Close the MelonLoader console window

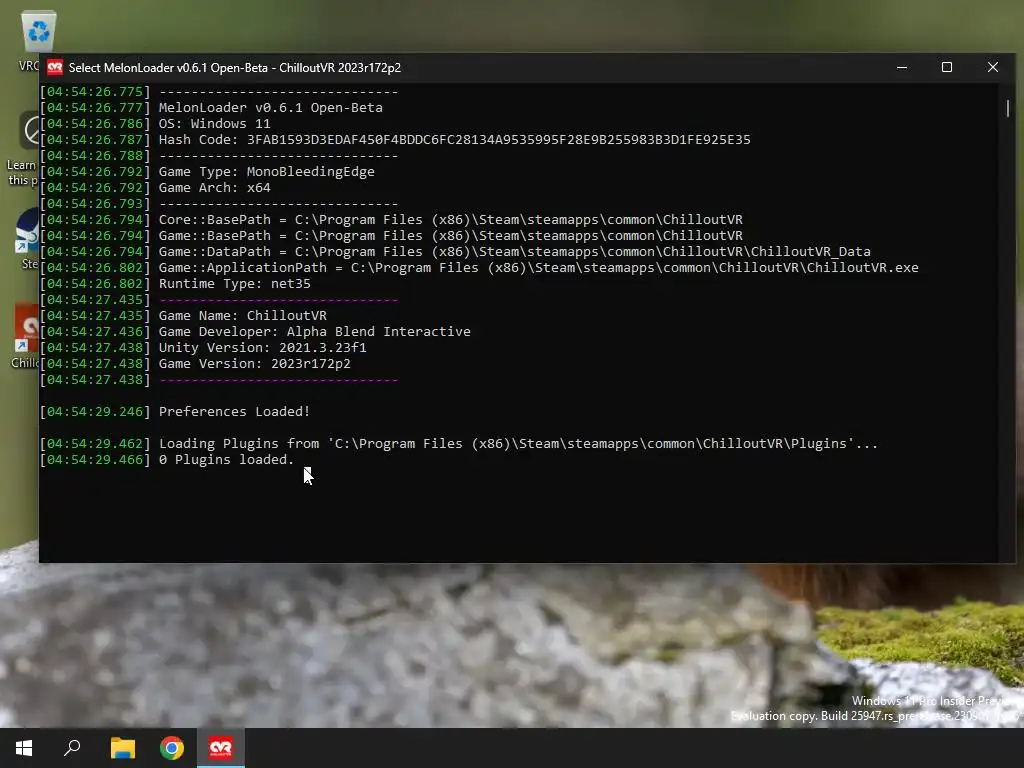click(x=993, y=67)
